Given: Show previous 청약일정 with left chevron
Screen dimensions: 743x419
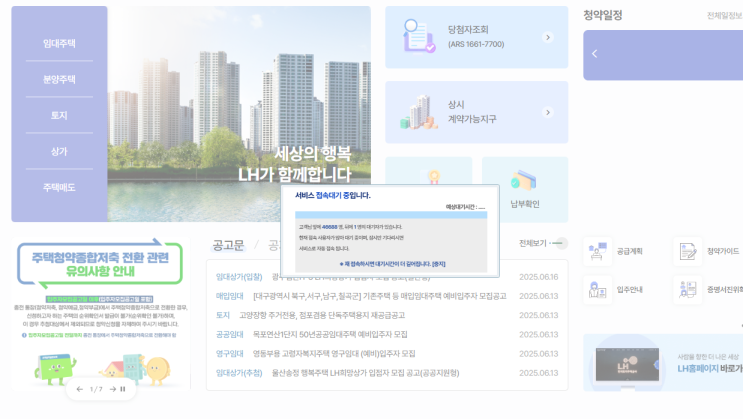Looking at the screenshot, I should click(x=595, y=54).
